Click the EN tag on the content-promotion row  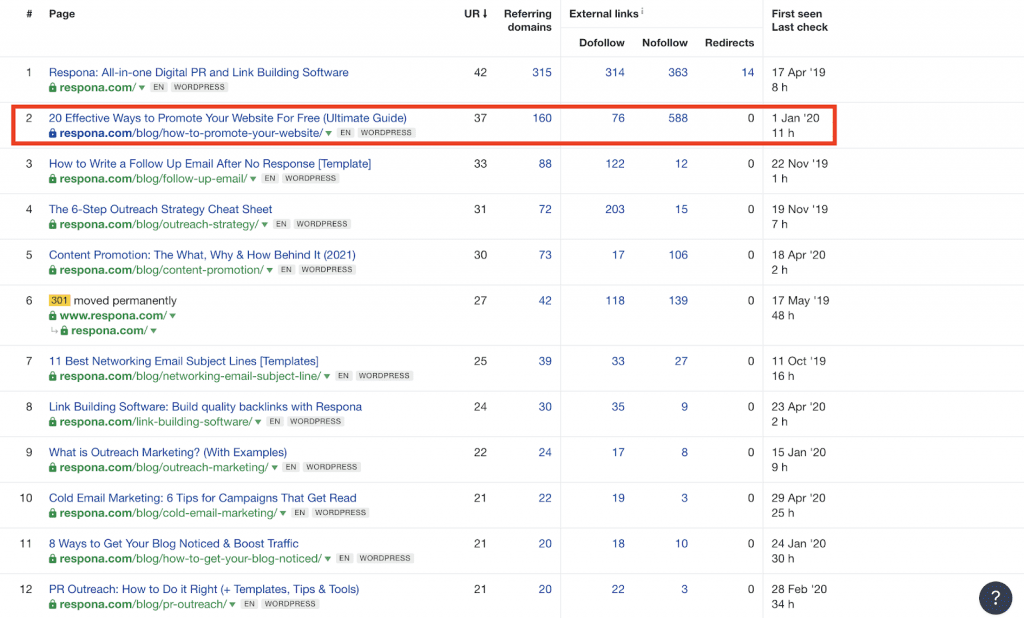[x=286, y=270]
